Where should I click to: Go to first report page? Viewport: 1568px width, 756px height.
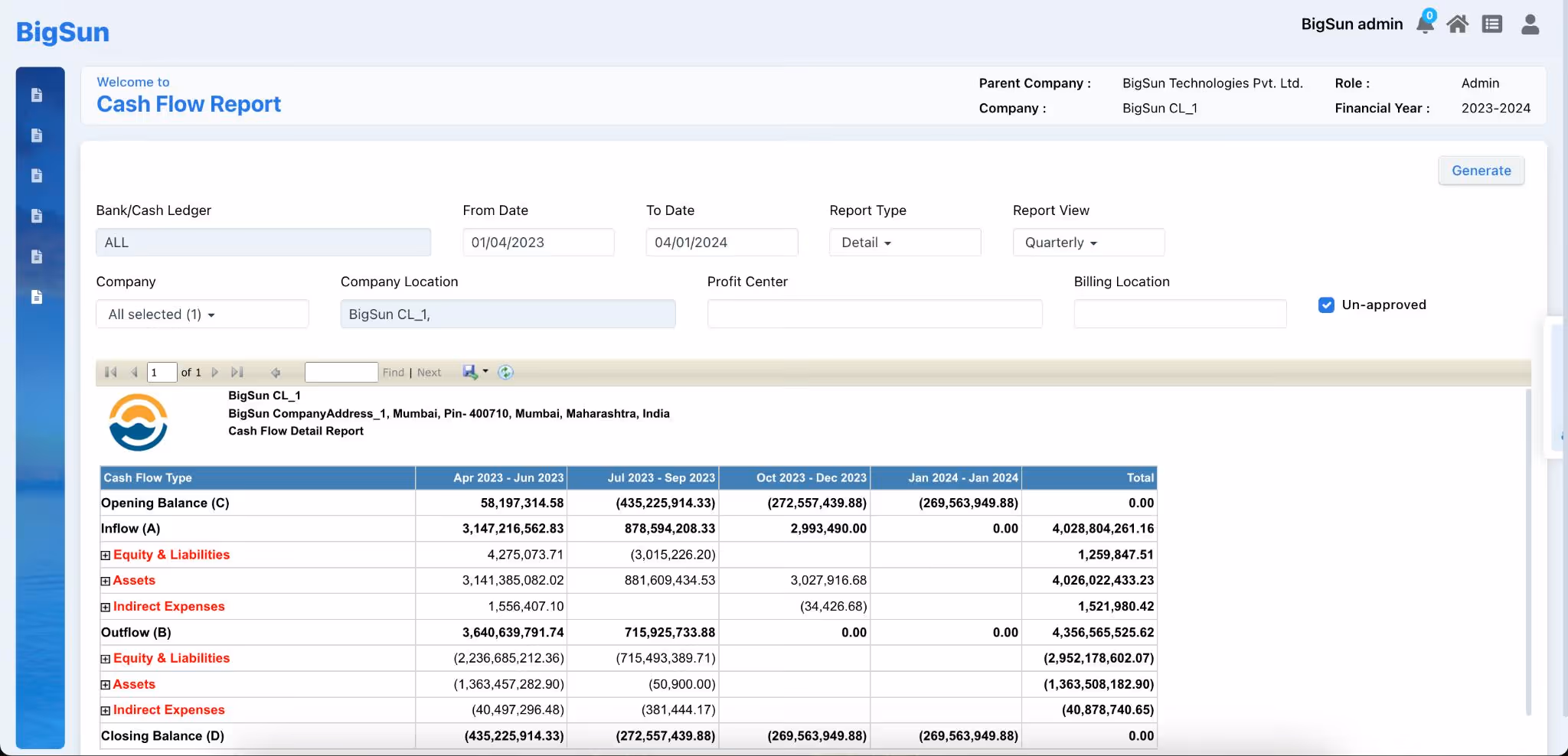point(110,372)
